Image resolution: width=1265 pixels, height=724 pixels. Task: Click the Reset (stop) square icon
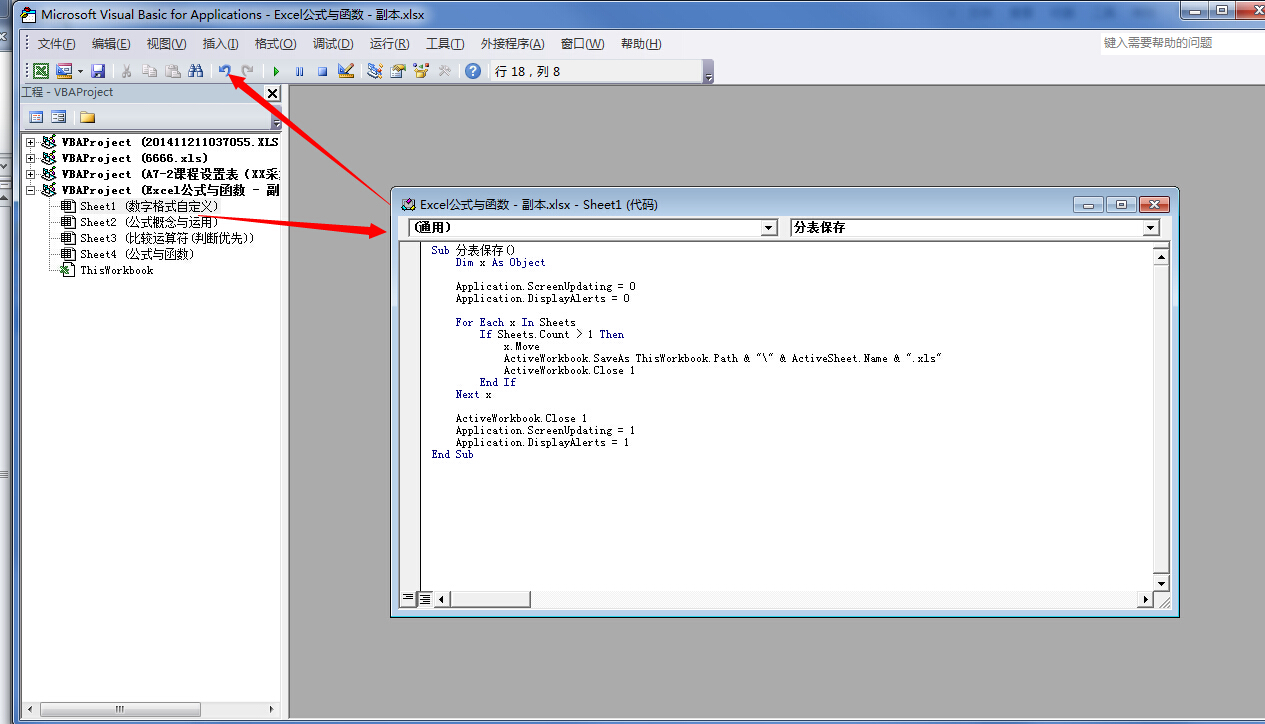(x=322, y=71)
